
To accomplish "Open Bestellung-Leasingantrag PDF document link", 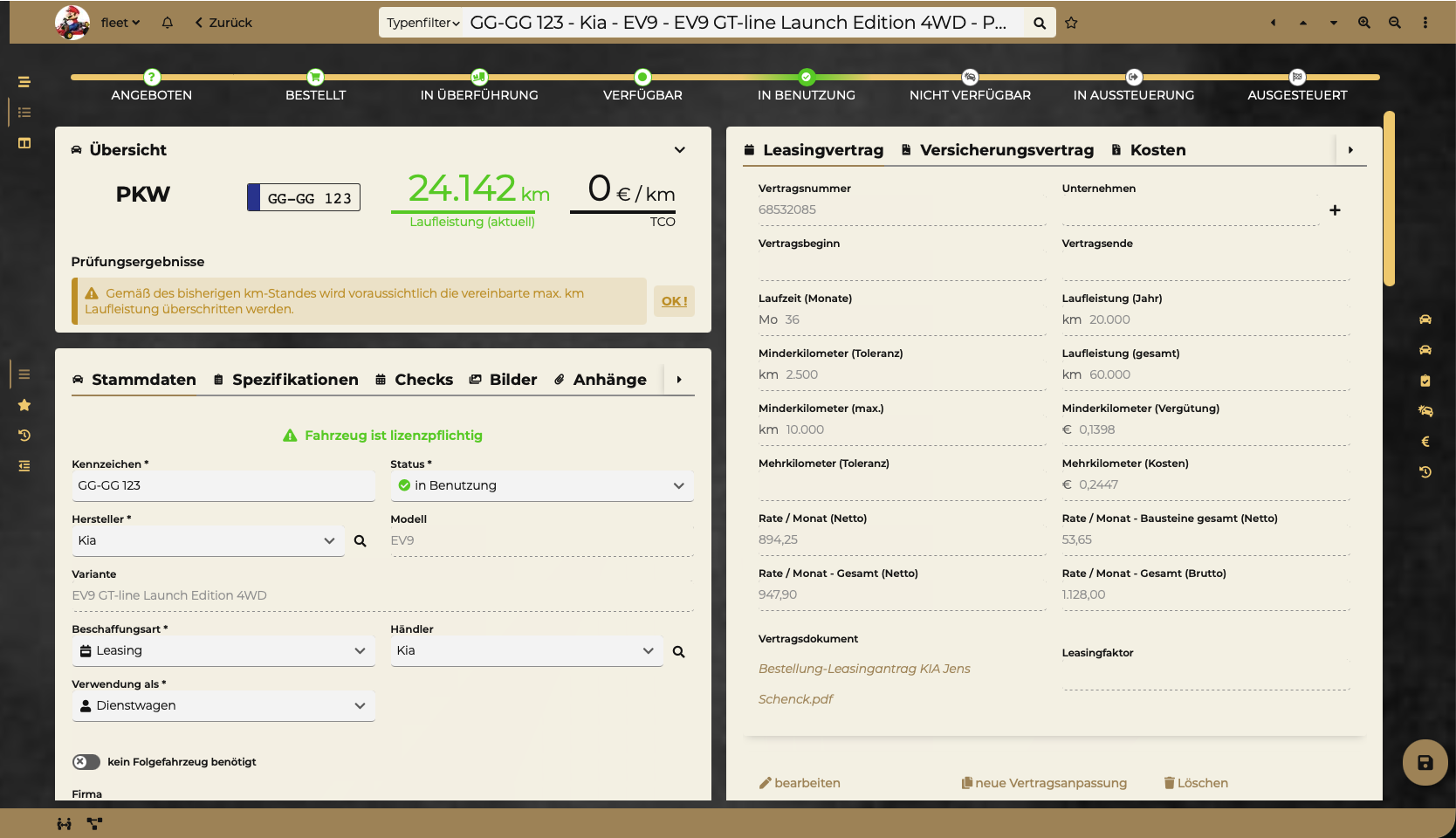I will pos(864,683).
